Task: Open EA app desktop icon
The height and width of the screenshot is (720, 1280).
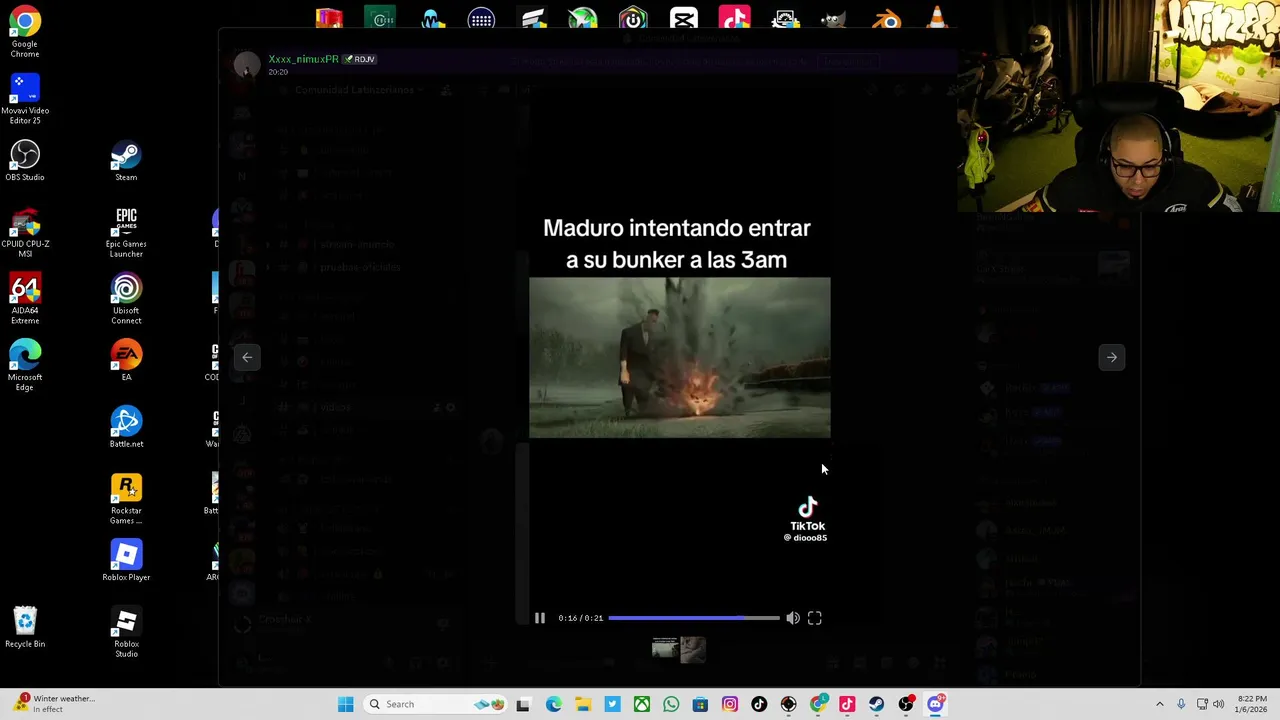Action: click(x=126, y=360)
